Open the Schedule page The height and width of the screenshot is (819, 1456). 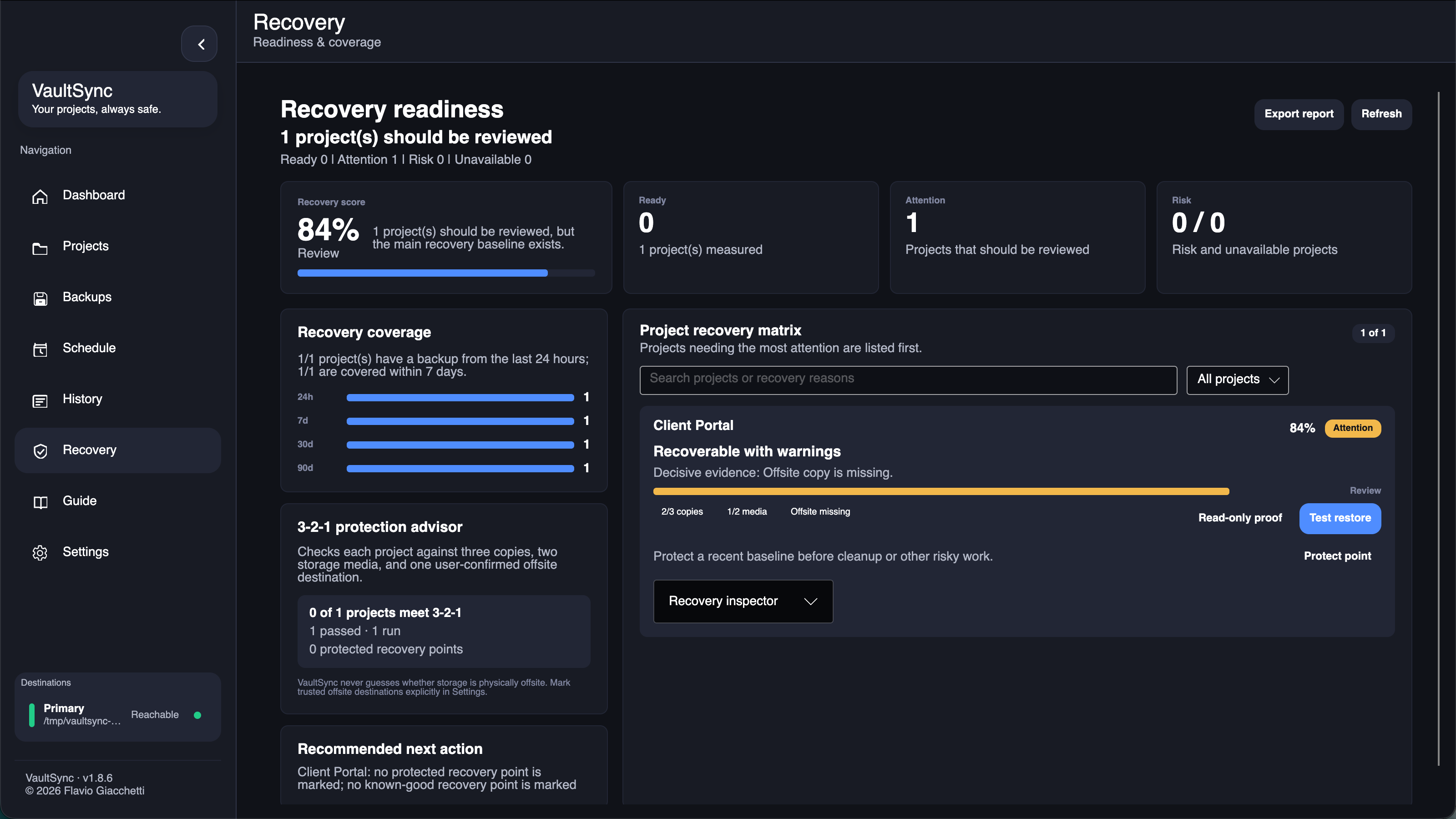[117, 348]
